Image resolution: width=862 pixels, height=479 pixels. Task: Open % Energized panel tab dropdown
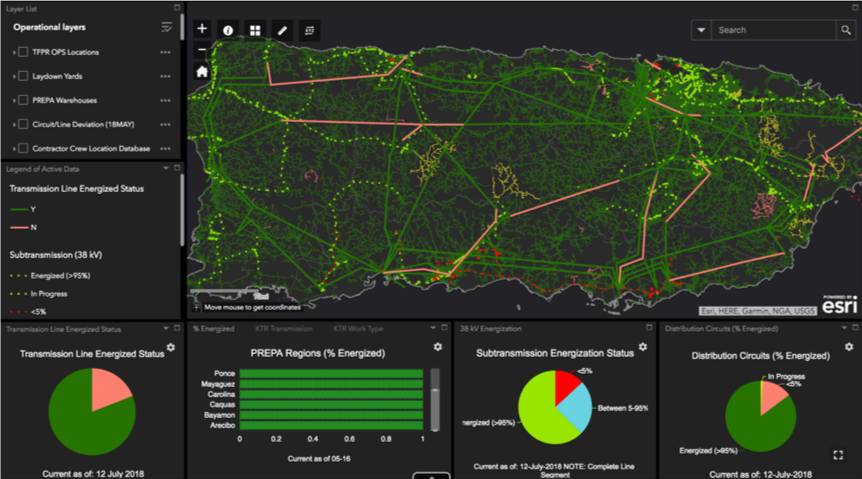point(433,328)
